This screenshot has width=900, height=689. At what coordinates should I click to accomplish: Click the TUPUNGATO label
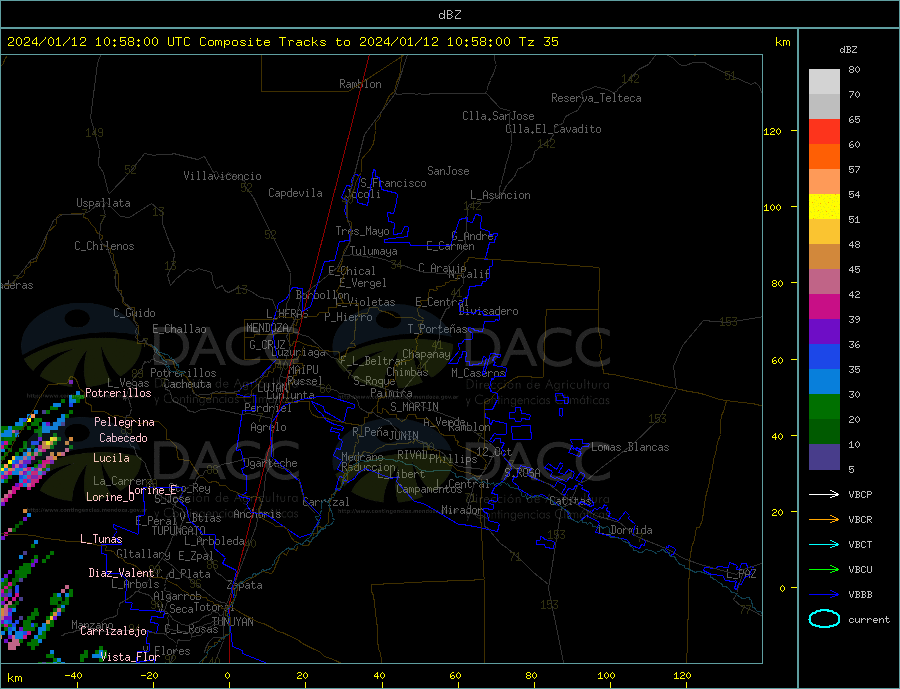coord(179,531)
